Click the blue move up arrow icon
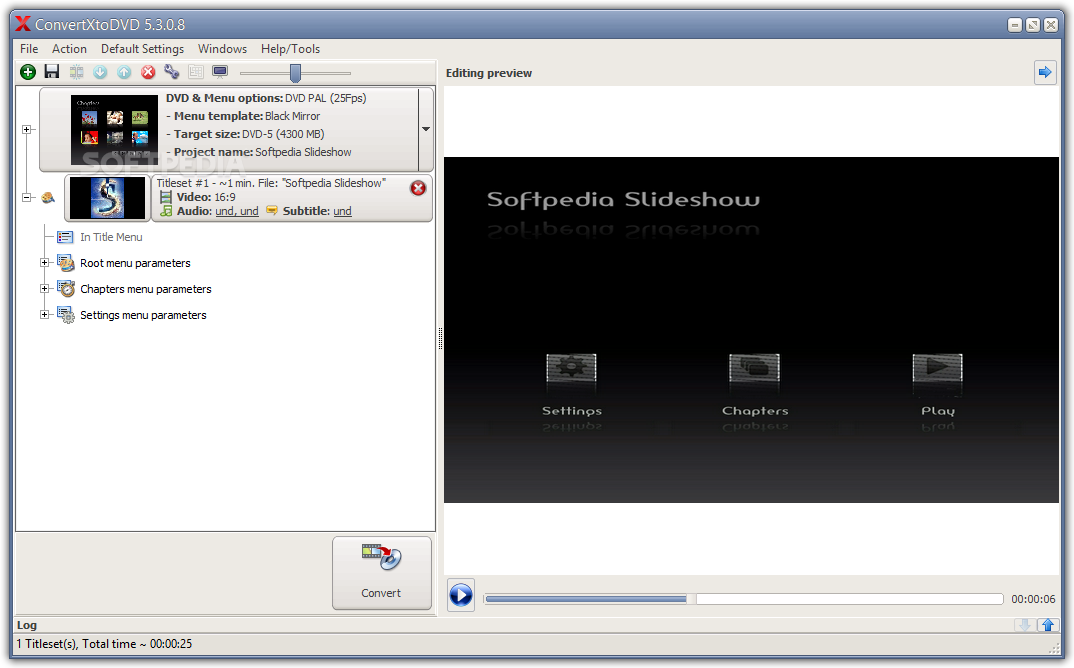The height and width of the screenshot is (668, 1074). click(x=124, y=72)
